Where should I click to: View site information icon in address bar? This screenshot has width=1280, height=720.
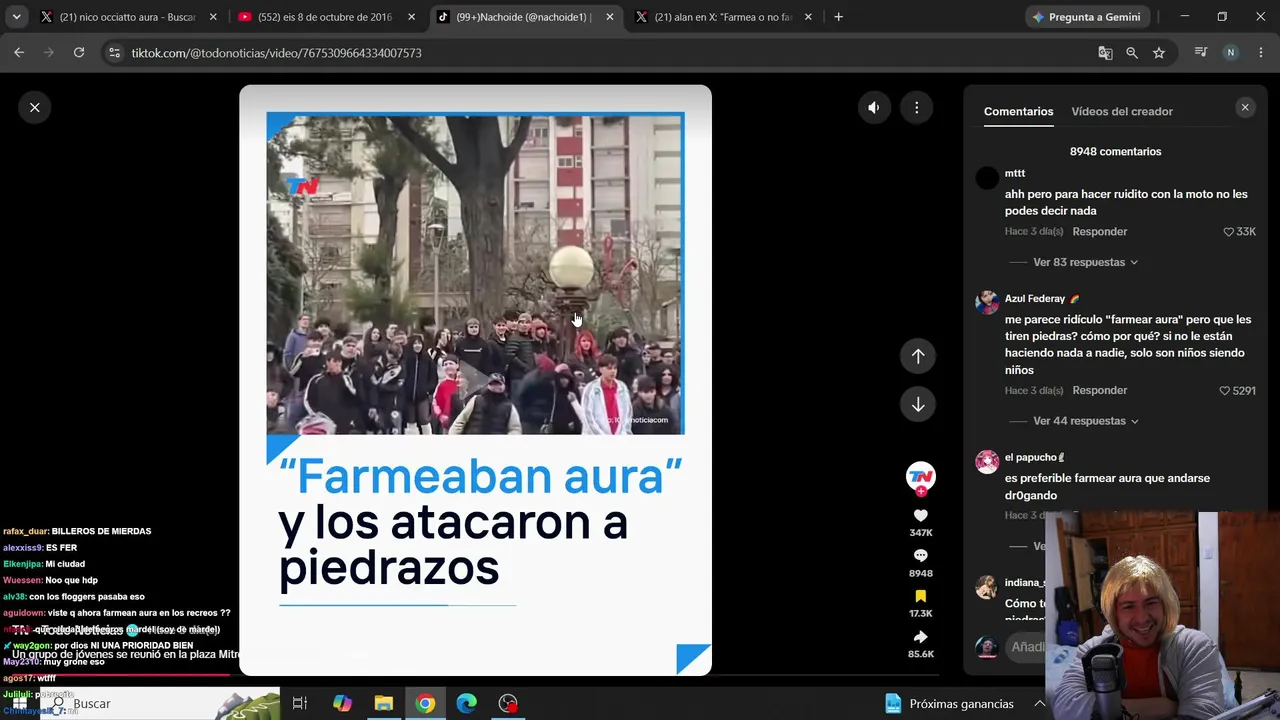(x=114, y=53)
